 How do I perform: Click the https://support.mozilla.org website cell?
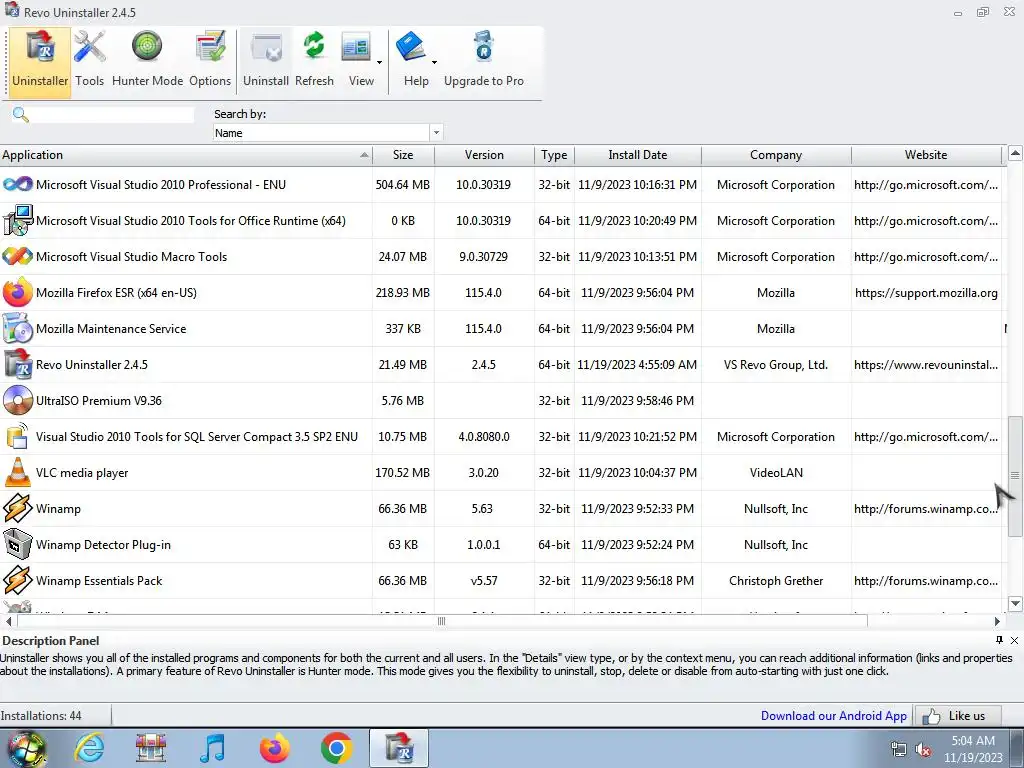point(926,293)
